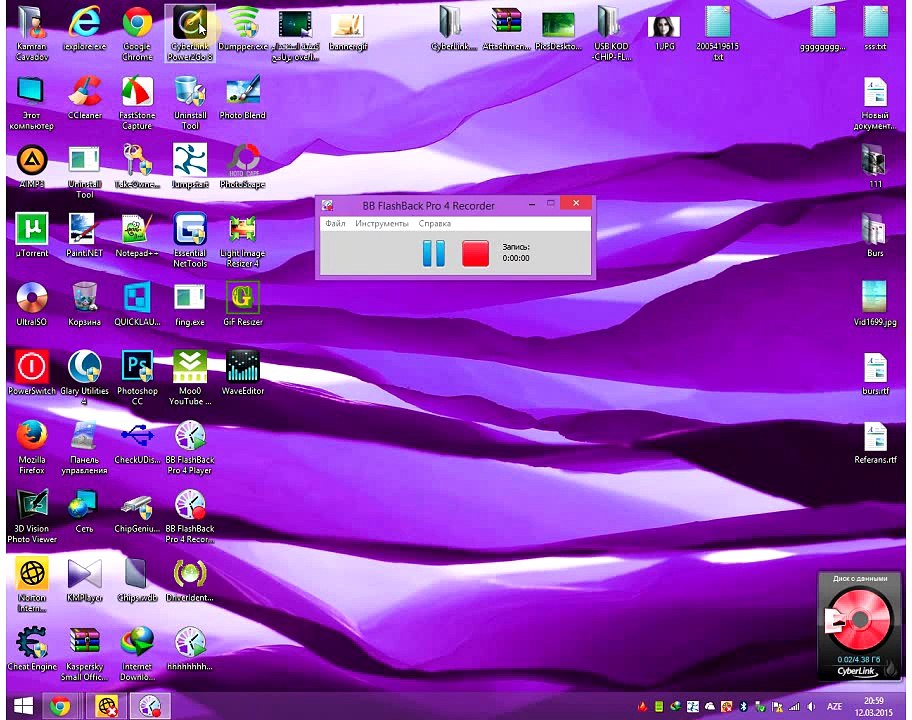
Task: Select the Этот компьютер icon
Action: 32,102
